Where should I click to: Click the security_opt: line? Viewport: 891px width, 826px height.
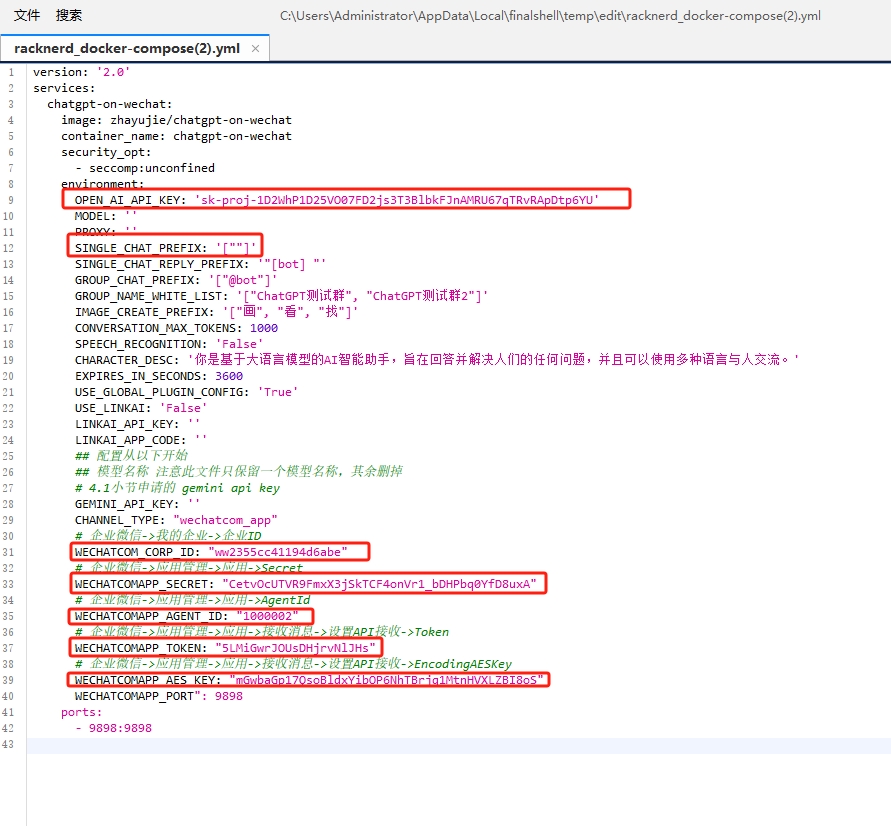[106, 152]
